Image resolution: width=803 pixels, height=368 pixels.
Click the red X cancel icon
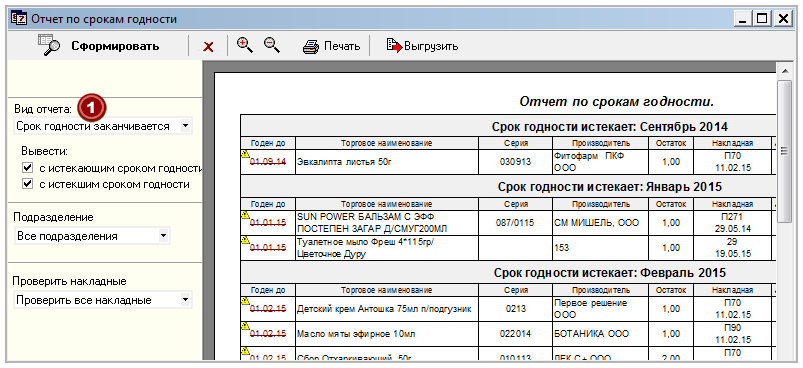pos(208,47)
